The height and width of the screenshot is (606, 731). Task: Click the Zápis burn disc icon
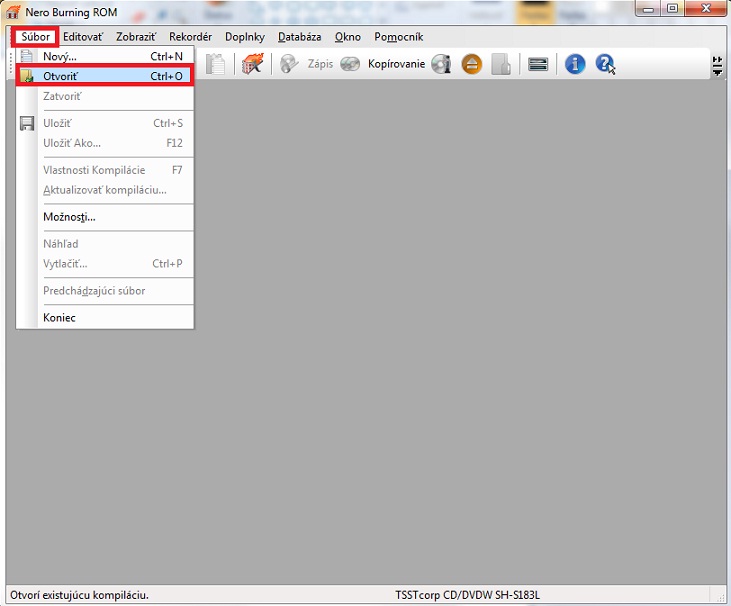click(289, 64)
